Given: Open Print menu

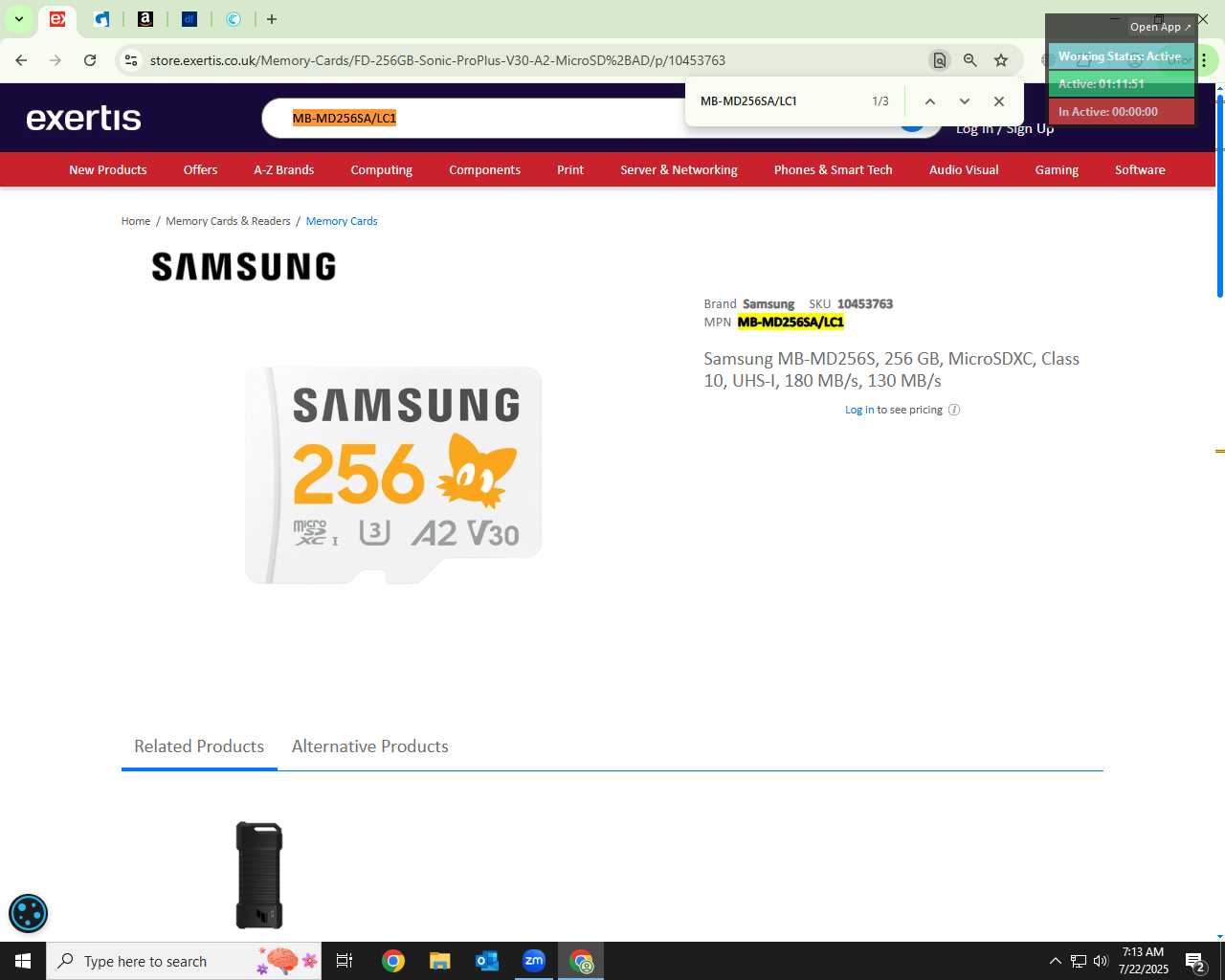Looking at the screenshot, I should [570, 169].
